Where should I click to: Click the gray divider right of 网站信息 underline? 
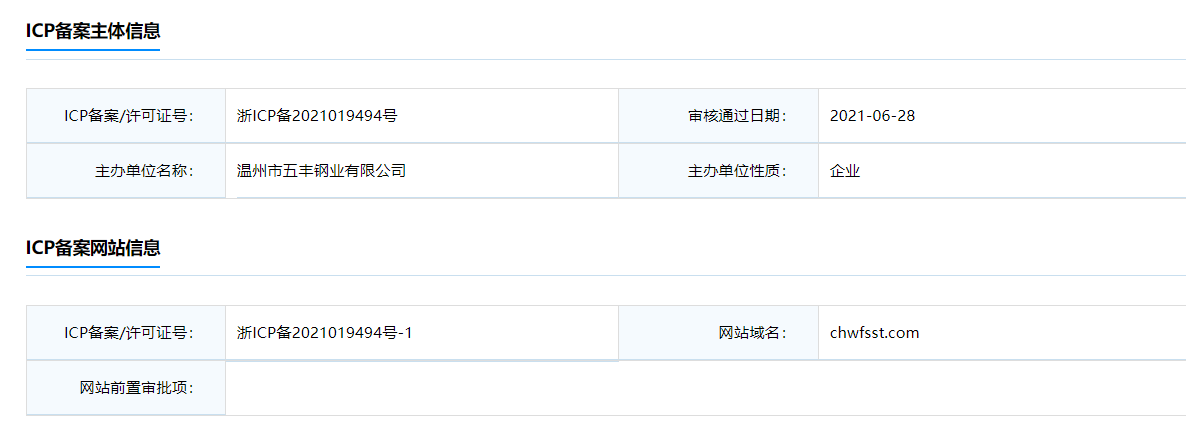(670, 275)
